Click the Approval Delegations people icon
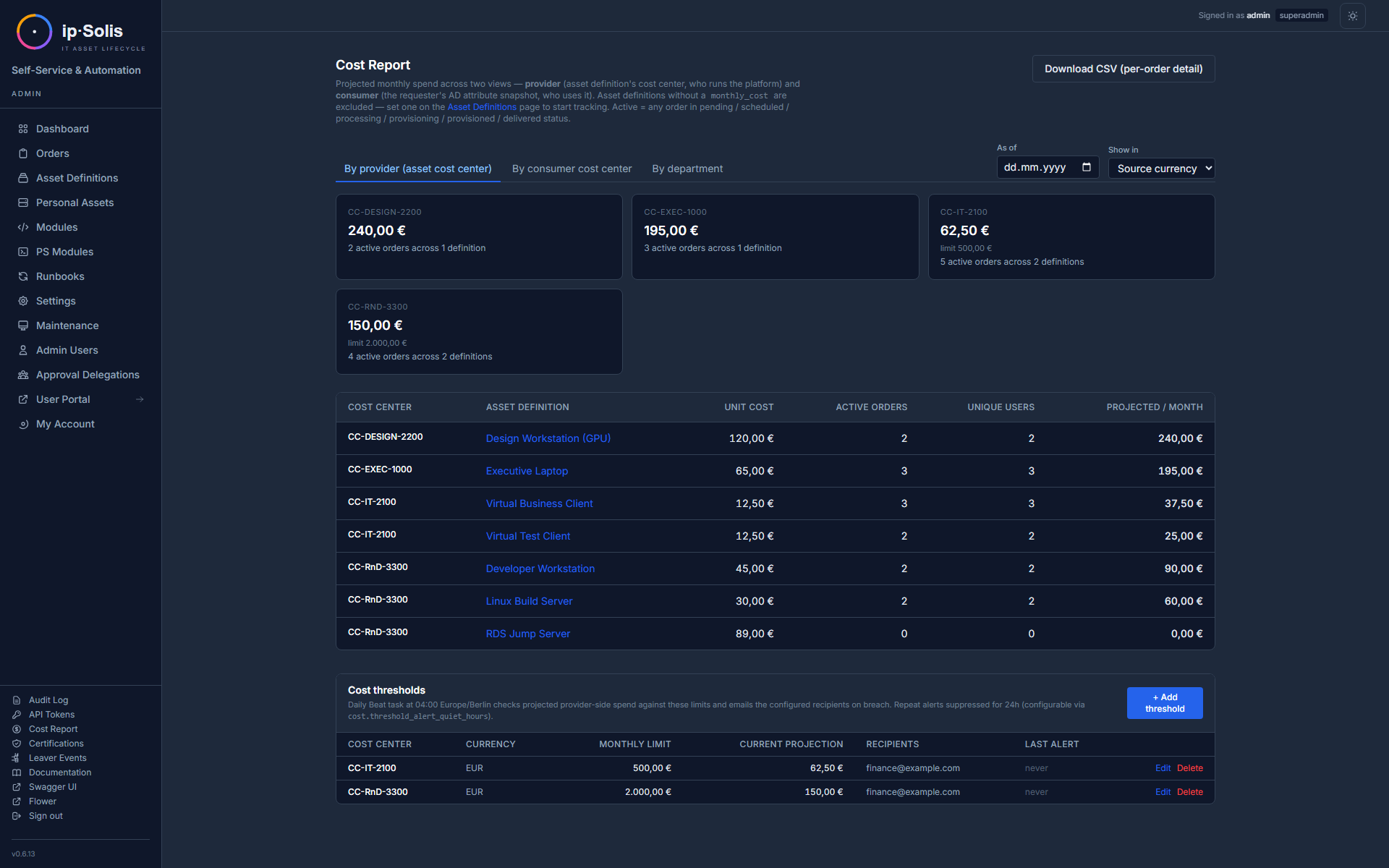Image resolution: width=1389 pixels, height=868 pixels. coord(23,375)
